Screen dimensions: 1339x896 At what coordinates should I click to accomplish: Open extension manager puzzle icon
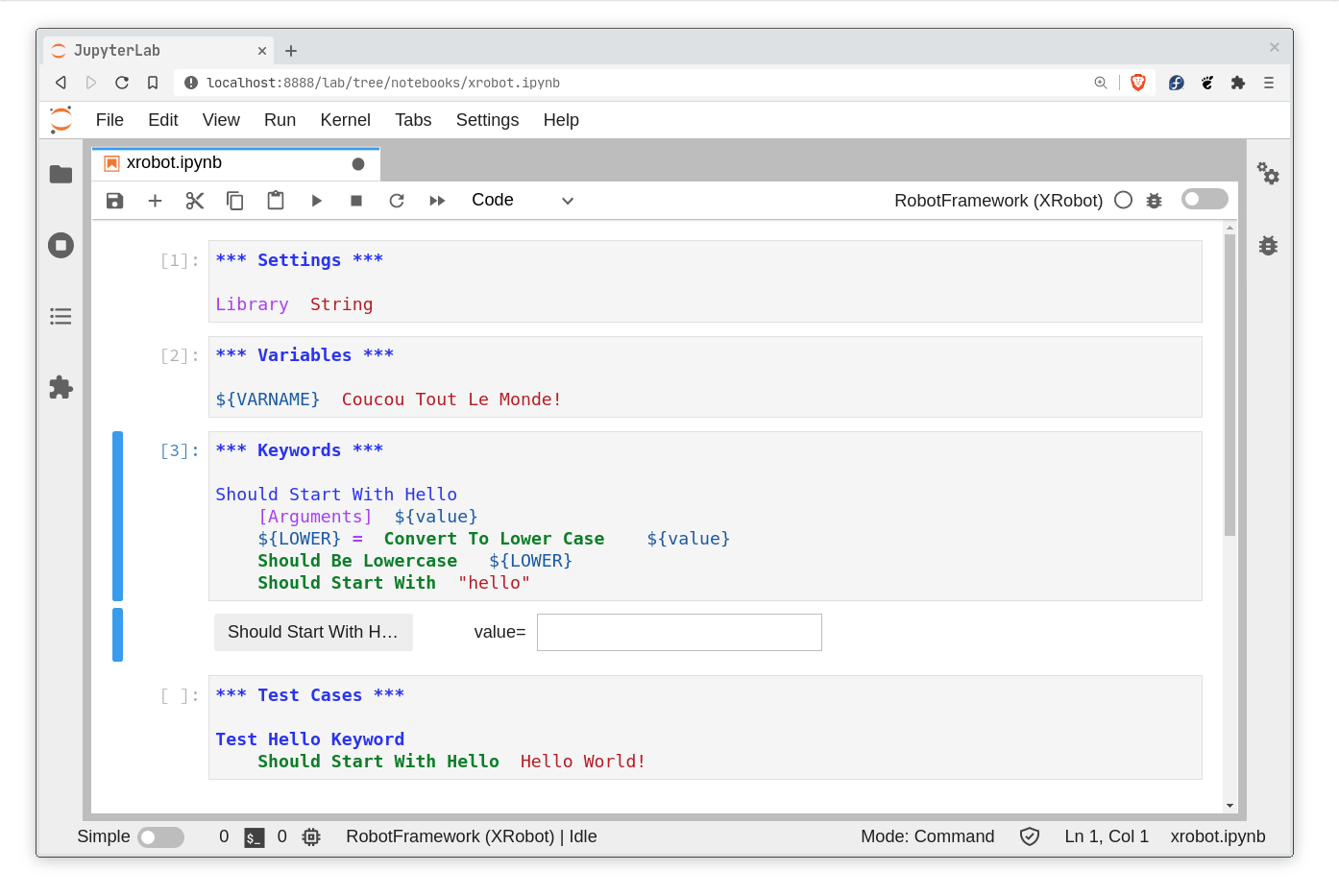click(x=61, y=387)
